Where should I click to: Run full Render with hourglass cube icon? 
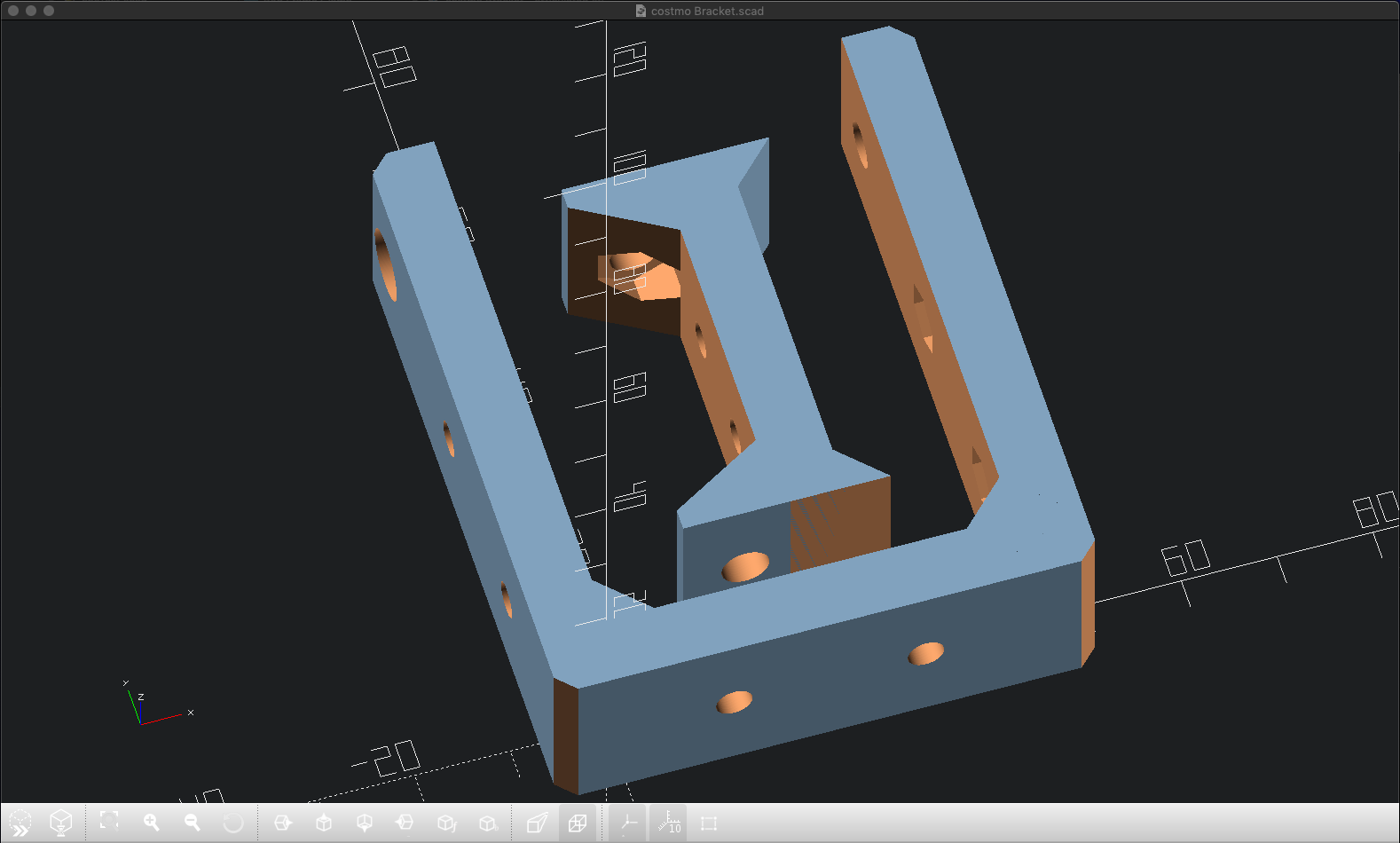coord(60,823)
